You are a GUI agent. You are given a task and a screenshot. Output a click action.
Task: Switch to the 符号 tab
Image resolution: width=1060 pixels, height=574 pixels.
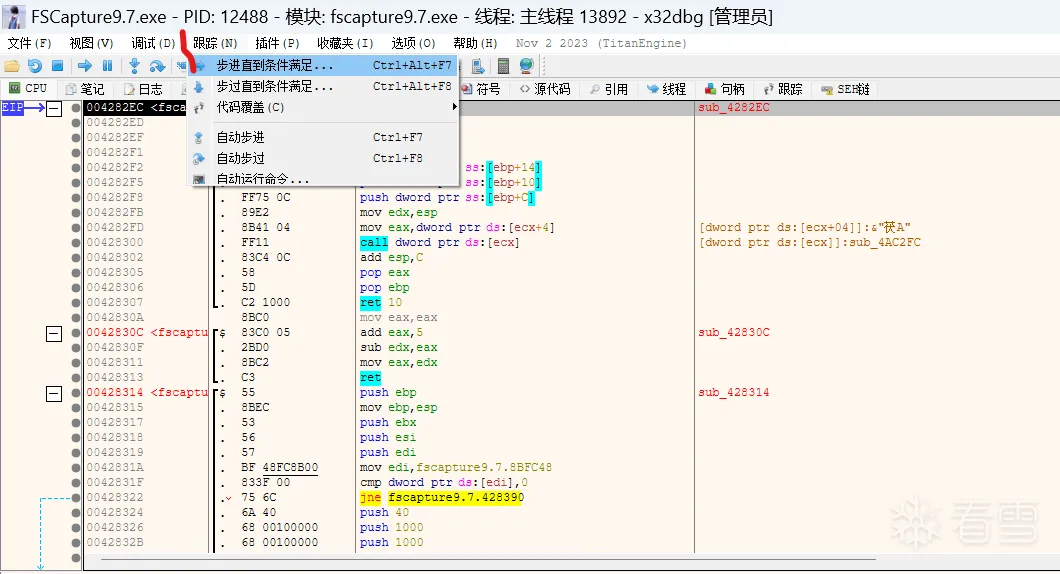pyautogui.click(x=481, y=89)
